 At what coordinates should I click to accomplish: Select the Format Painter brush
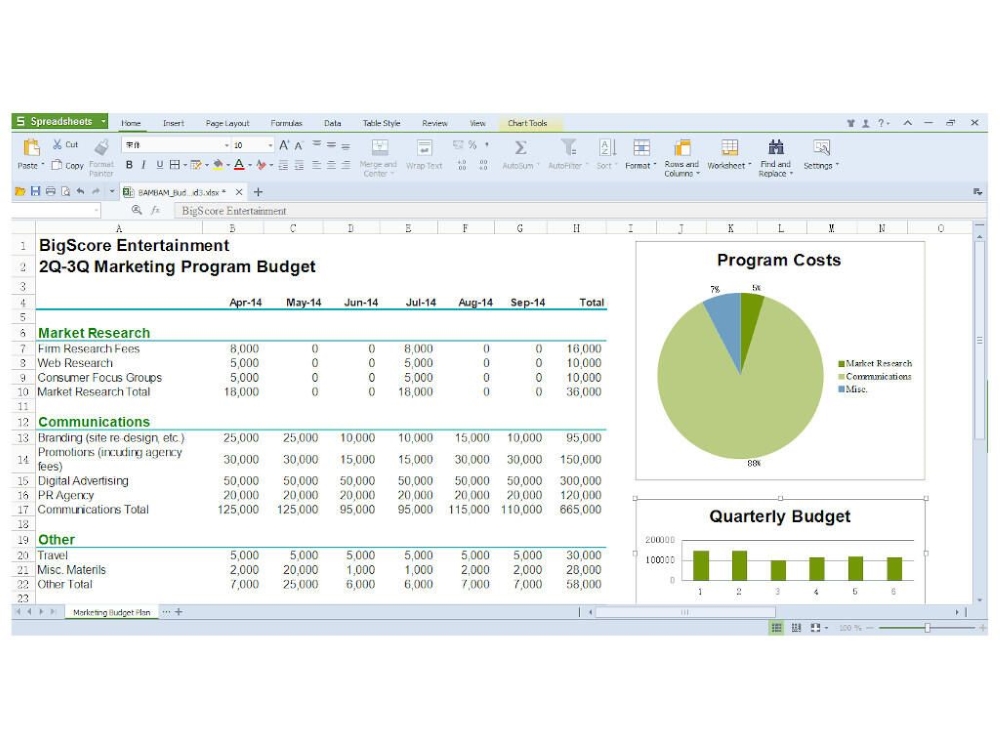click(101, 148)
